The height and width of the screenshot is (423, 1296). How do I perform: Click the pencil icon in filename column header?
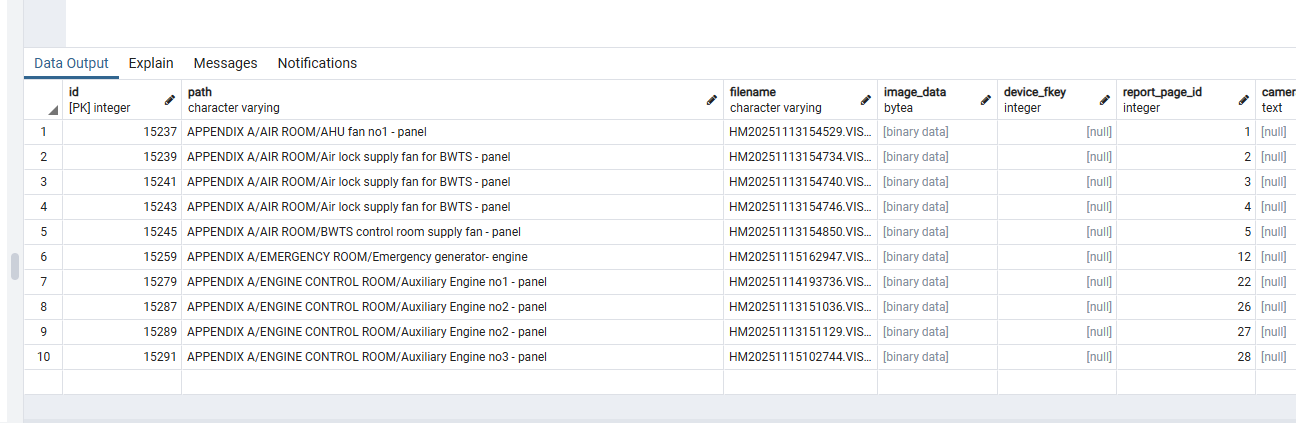coord(866,100)
